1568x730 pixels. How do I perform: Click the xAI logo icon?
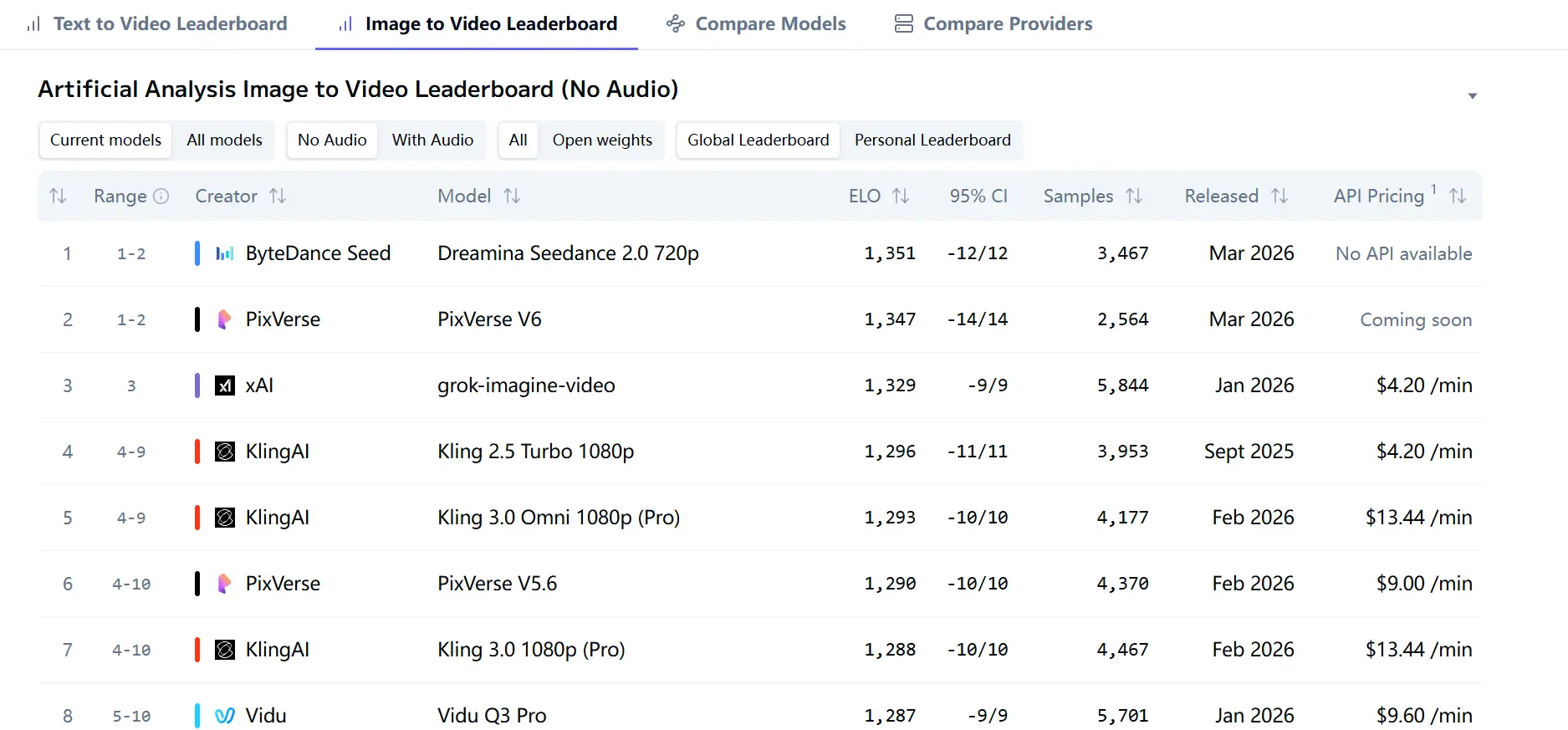pyautogui.click(x=225, y=385)
